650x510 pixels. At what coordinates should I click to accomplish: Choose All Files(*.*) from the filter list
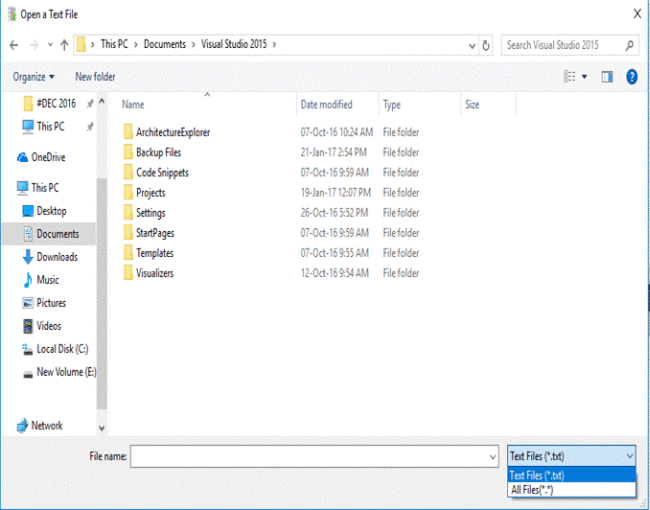tap(571, 490)
